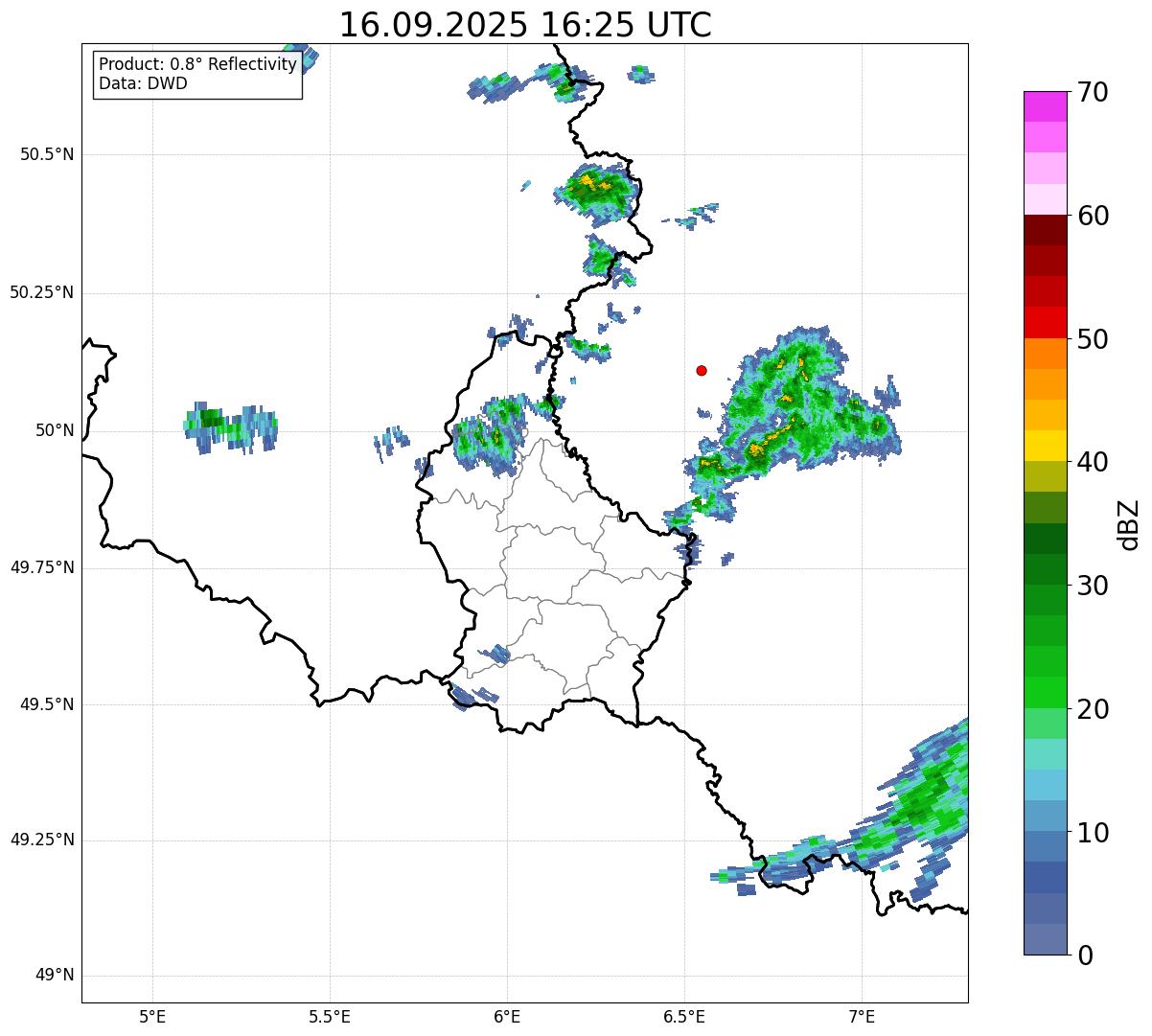
Task: Click the isolated radar echo near 5.2°E, 50°N
Action: [230, 426]
